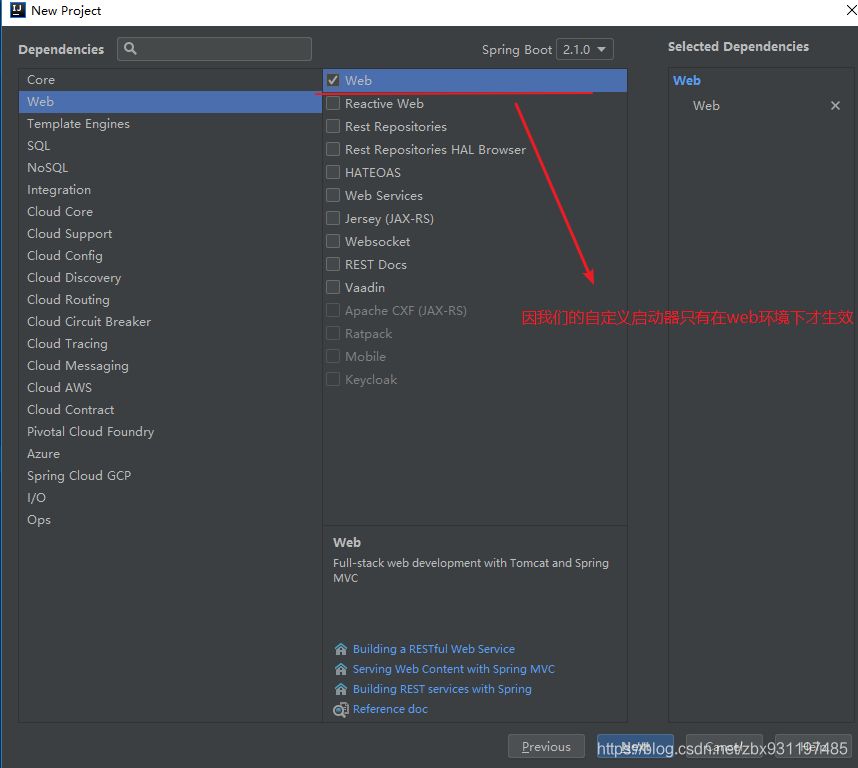Select the SQL category
858x768 pixels.
click(x=170, y=146)
